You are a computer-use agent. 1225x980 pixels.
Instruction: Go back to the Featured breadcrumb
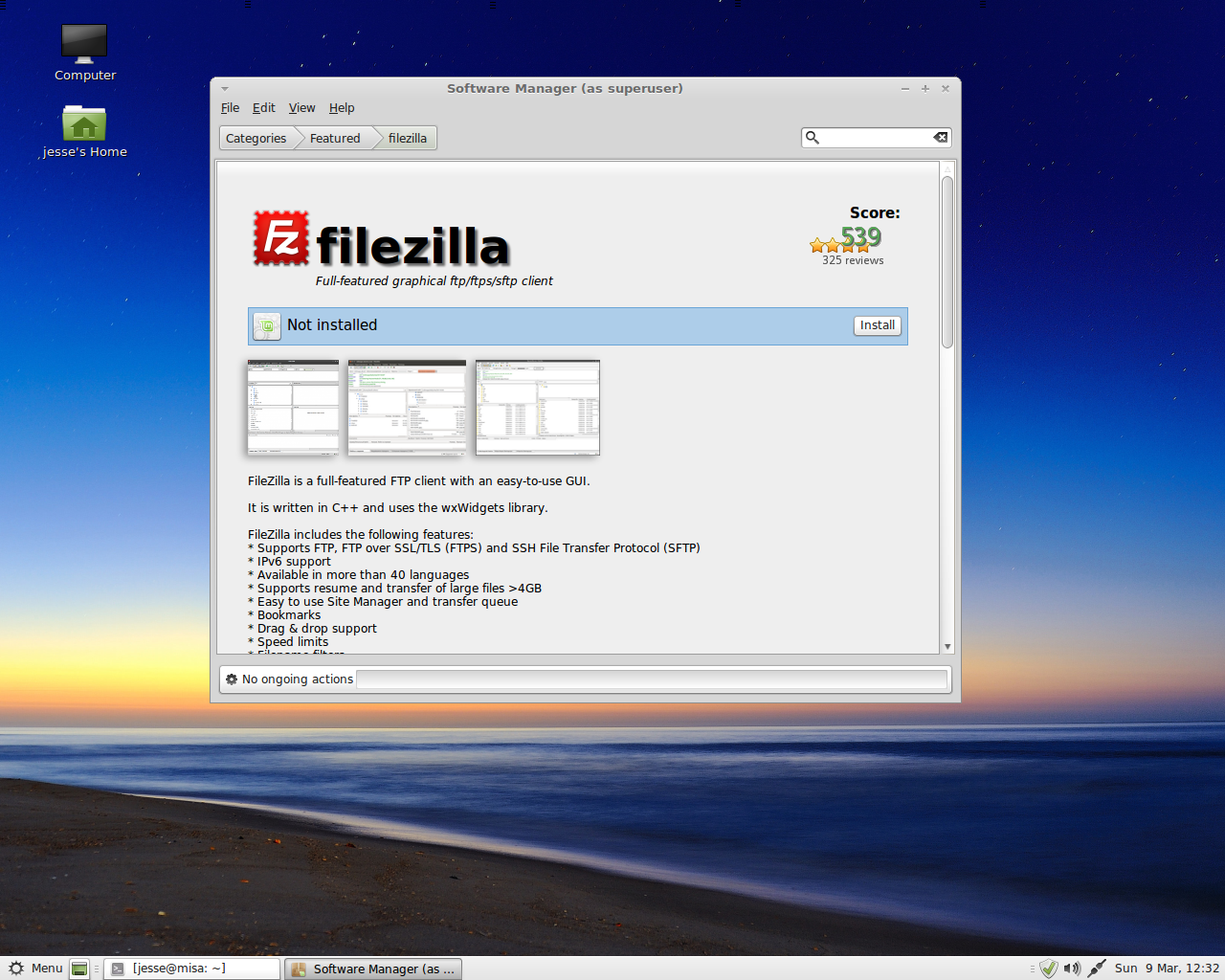point(335,139)
